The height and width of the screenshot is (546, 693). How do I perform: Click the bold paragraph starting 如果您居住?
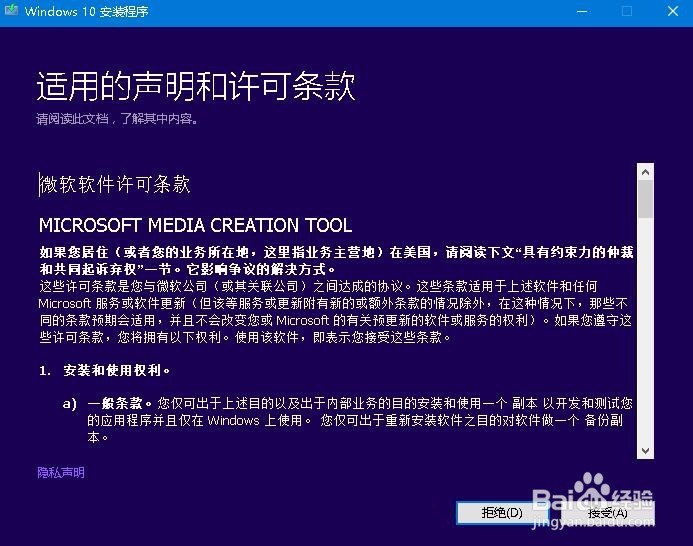point(336,260)
